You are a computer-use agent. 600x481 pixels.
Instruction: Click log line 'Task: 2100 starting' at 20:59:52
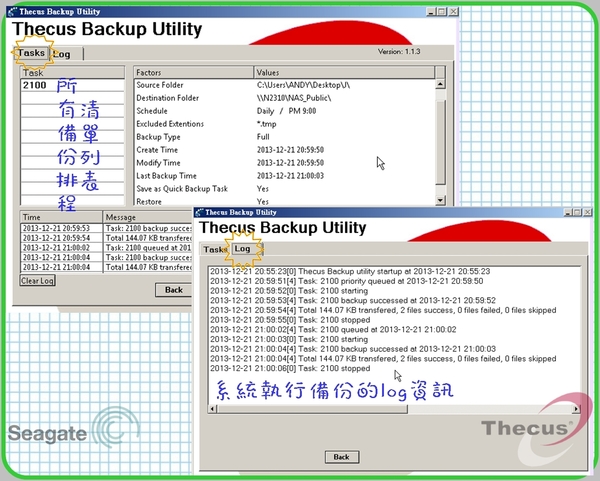[289, 291]
